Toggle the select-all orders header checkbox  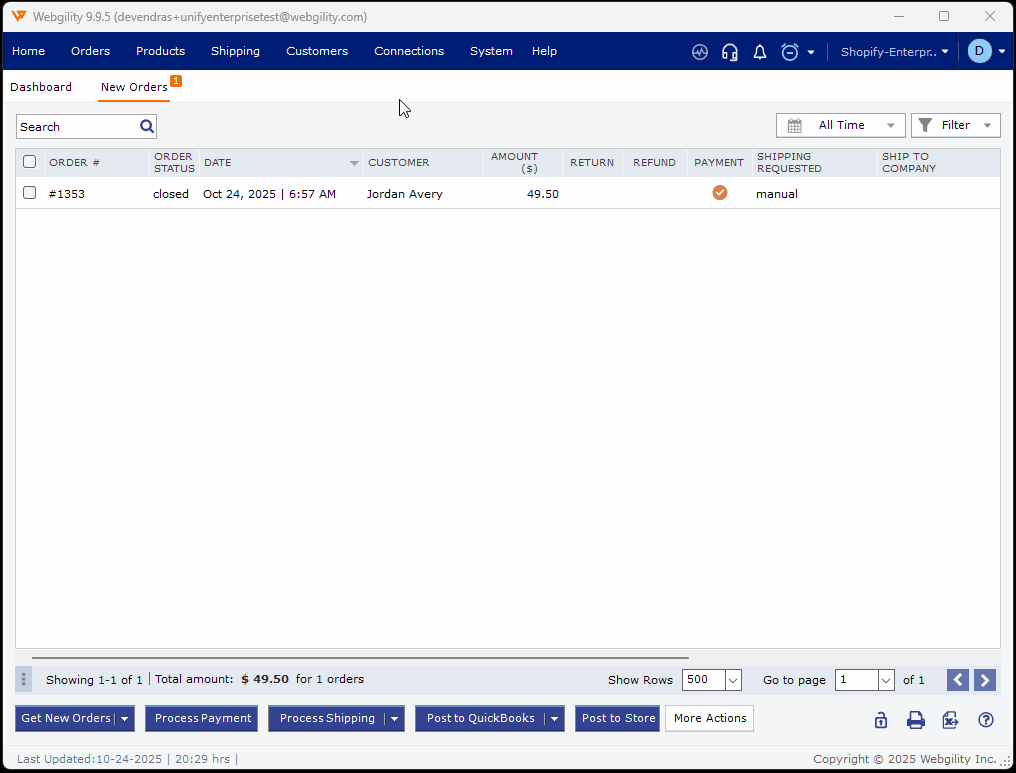[x=30, y=162]
